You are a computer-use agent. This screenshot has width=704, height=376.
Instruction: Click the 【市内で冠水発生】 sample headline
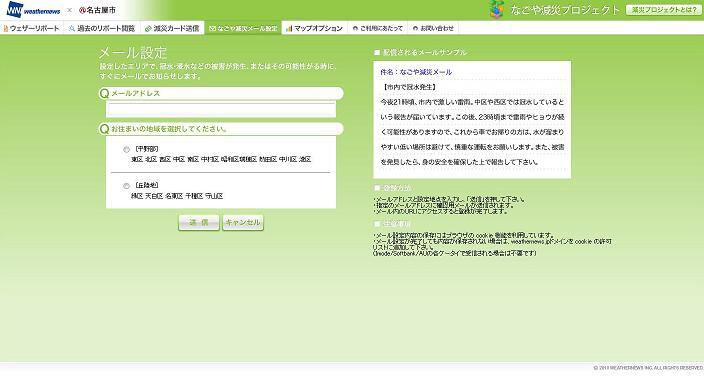click(x=409, y=87)
